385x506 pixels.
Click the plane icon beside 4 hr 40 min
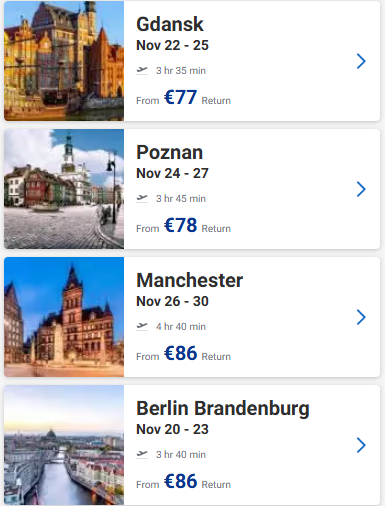(142, 326)
